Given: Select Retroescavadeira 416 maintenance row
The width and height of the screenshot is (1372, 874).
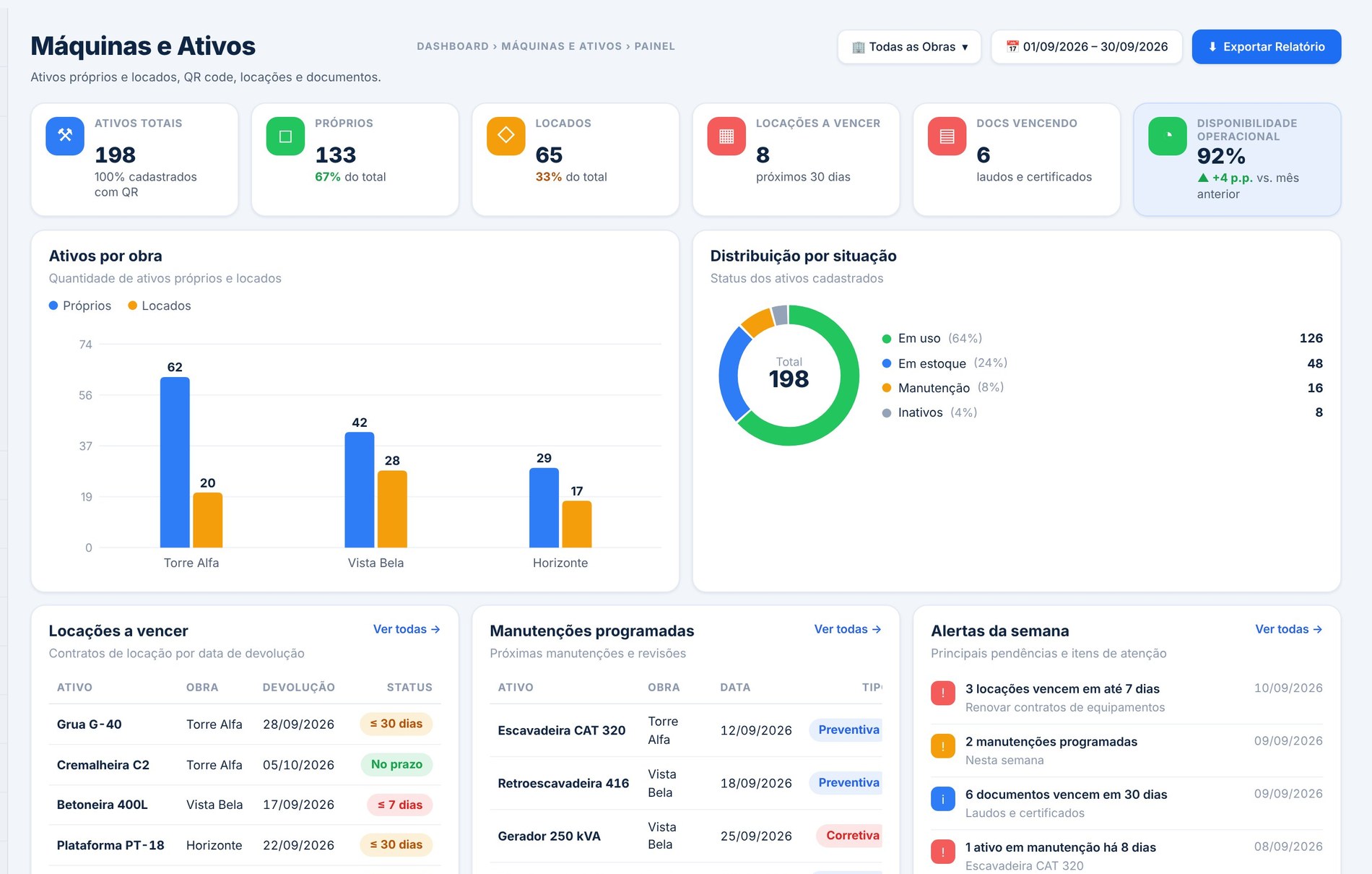Looking at the screenshot, I should click(x=686, y=783).
